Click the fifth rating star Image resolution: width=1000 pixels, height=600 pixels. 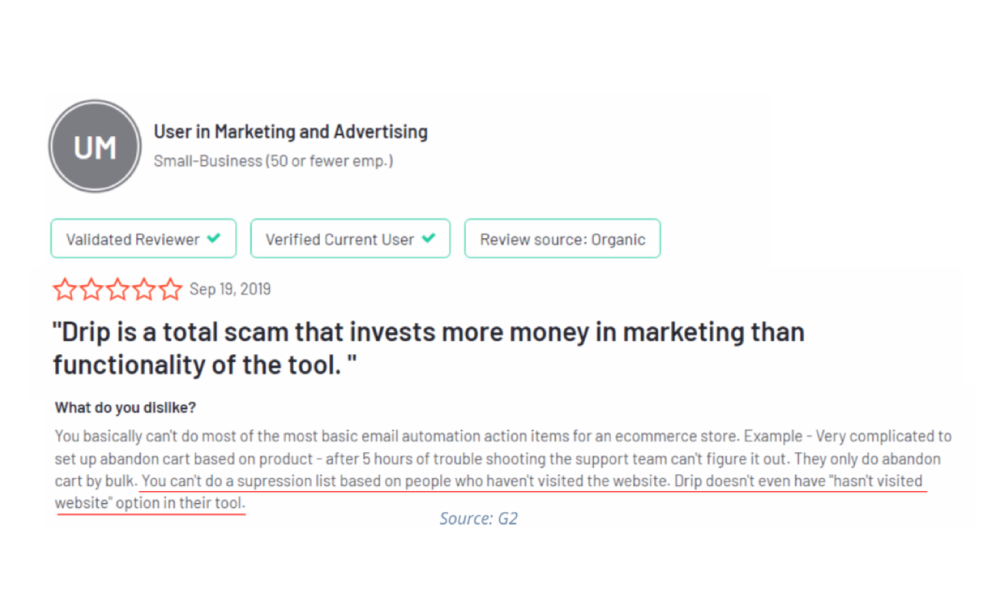click(x=171, y=290)
